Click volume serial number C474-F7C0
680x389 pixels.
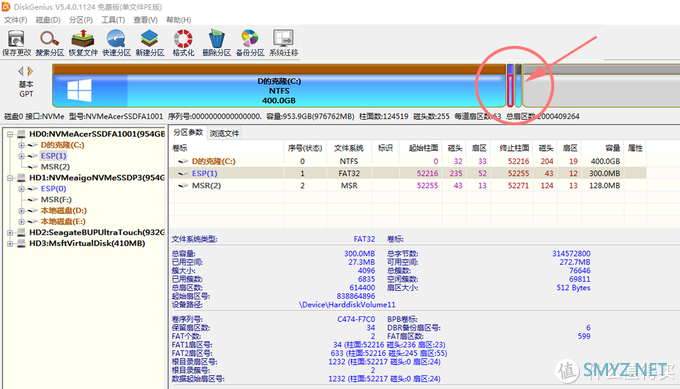(356, 319)
